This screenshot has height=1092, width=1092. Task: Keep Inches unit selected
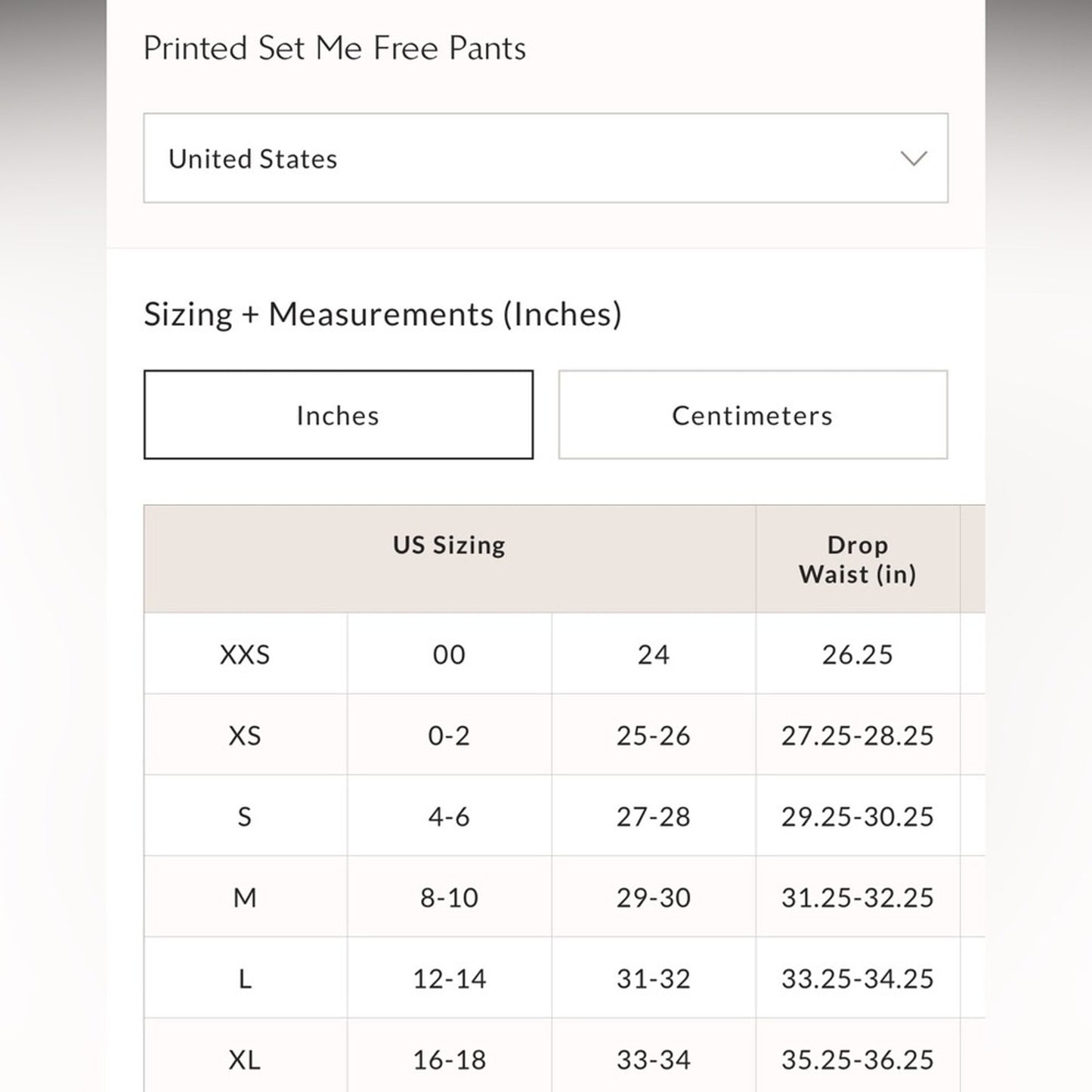(x=339, y=414)
